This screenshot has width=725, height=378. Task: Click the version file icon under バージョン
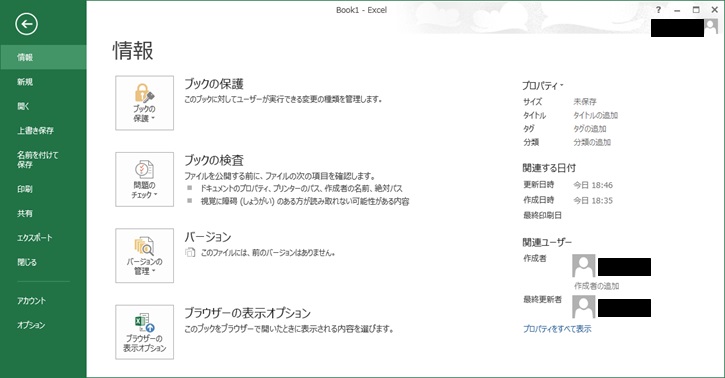(190, 252)
